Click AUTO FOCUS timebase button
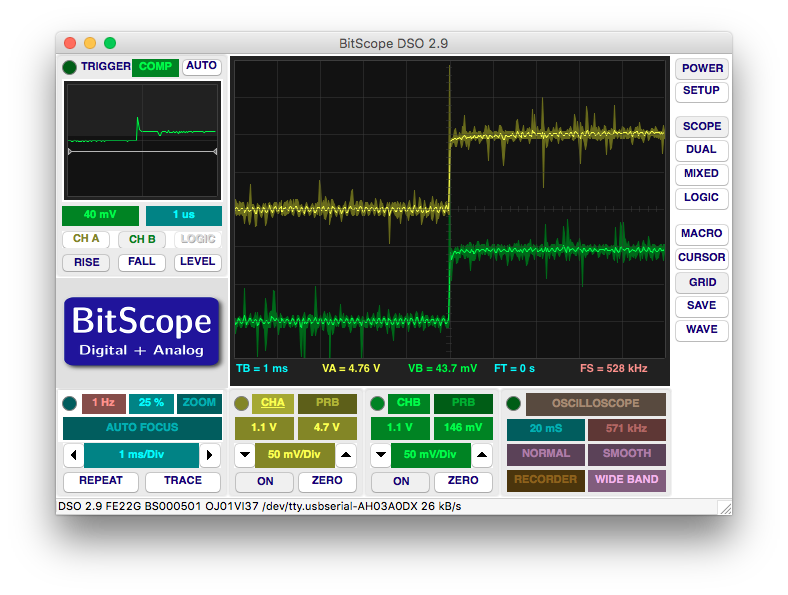 click(142, 428)
